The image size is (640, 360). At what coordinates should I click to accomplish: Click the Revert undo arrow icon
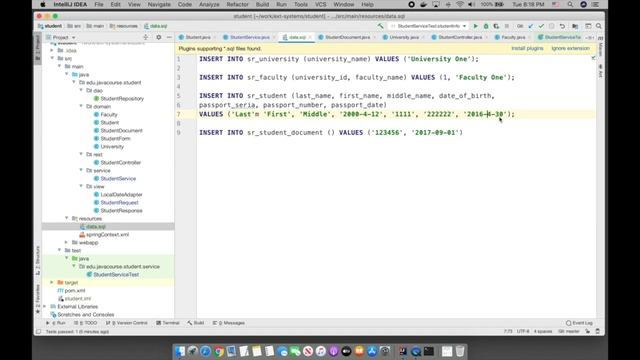coord(562,26)
